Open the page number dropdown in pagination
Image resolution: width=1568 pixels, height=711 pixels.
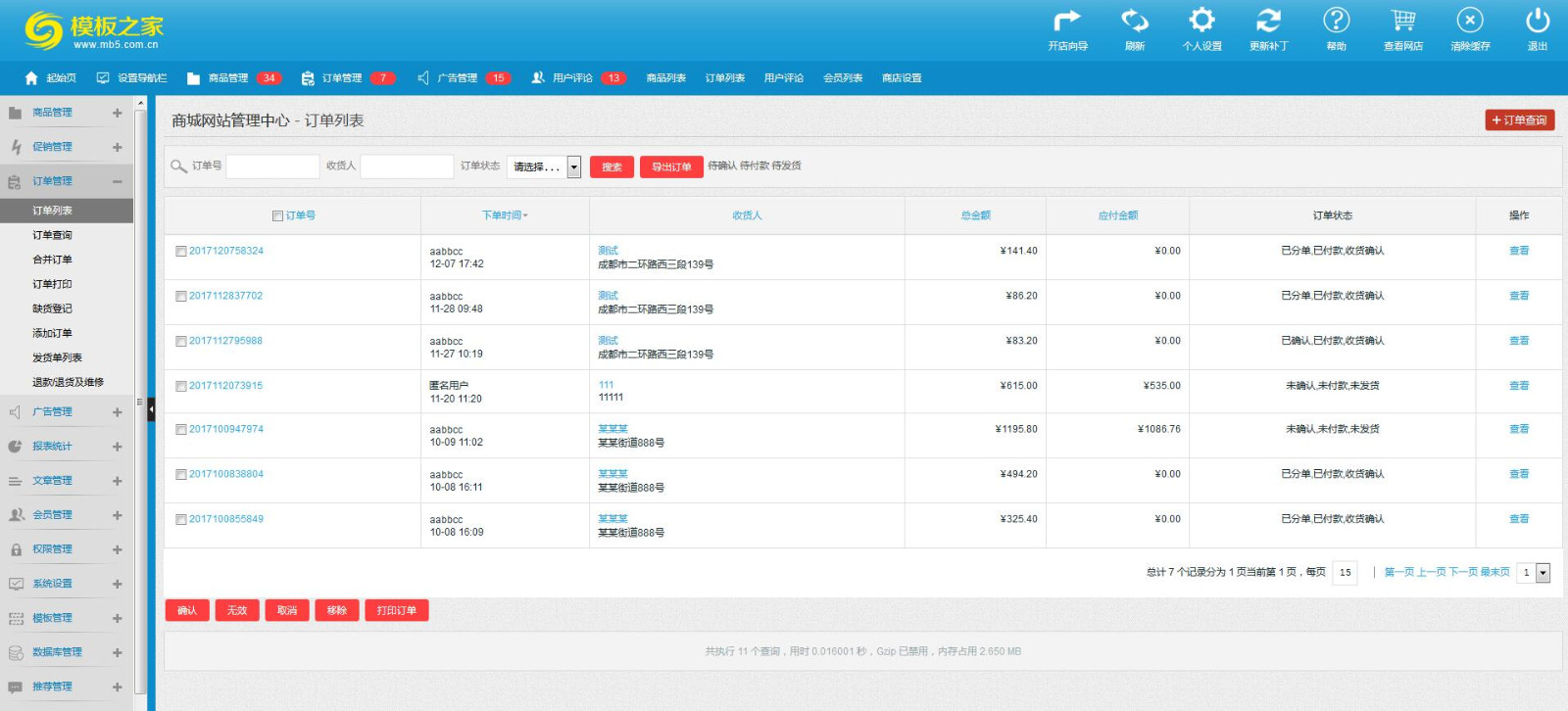click(x=1542, y=573)
